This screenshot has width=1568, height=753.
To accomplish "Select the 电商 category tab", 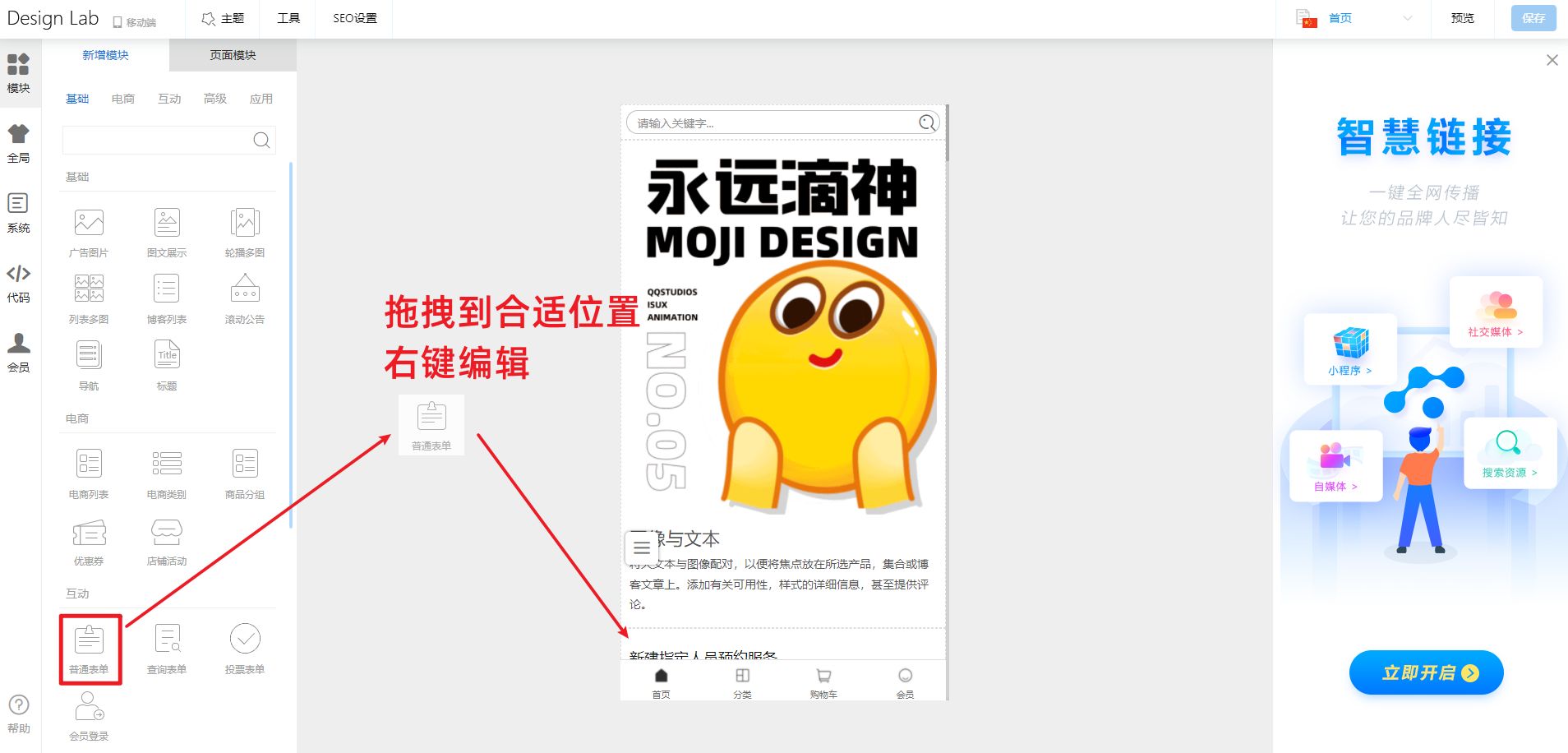I will 123,99.
